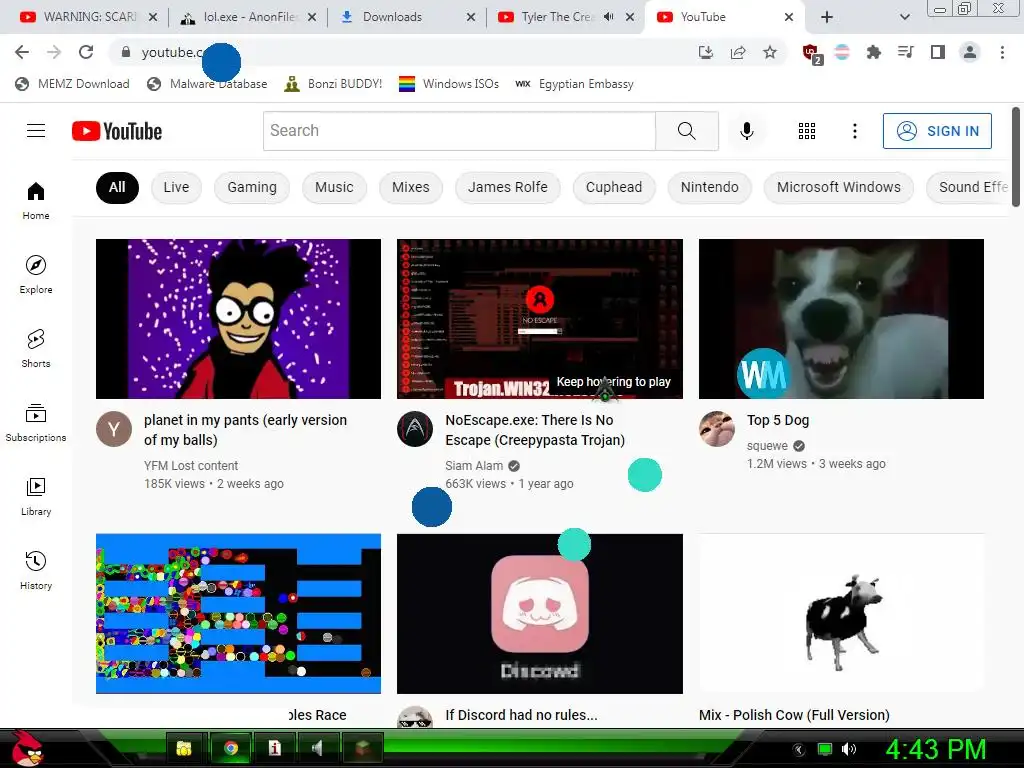
Task: Open the Malware Database bookmark
Action: (x=207, y=84)
